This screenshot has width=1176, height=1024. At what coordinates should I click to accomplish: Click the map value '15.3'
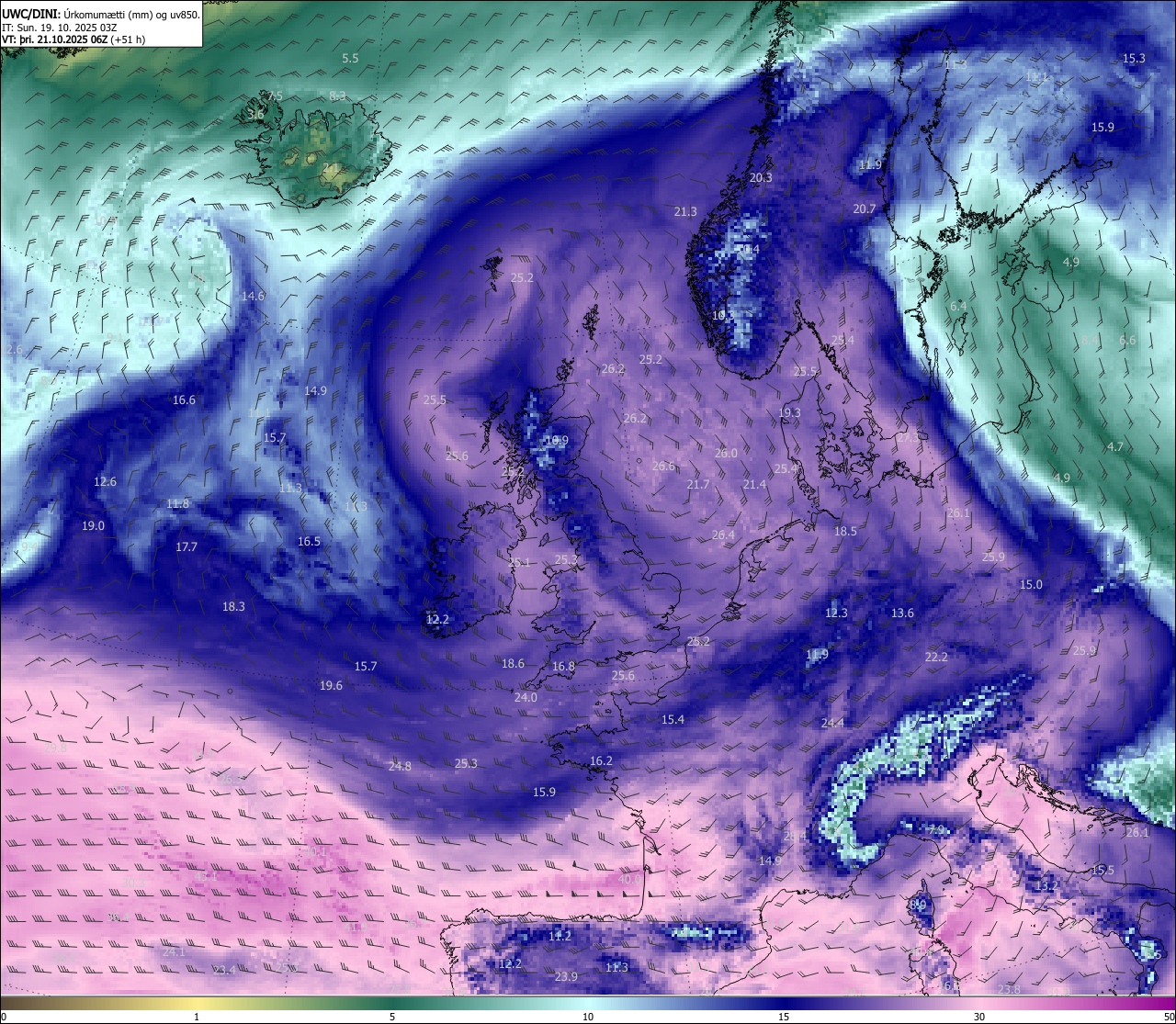point(1135,59)
